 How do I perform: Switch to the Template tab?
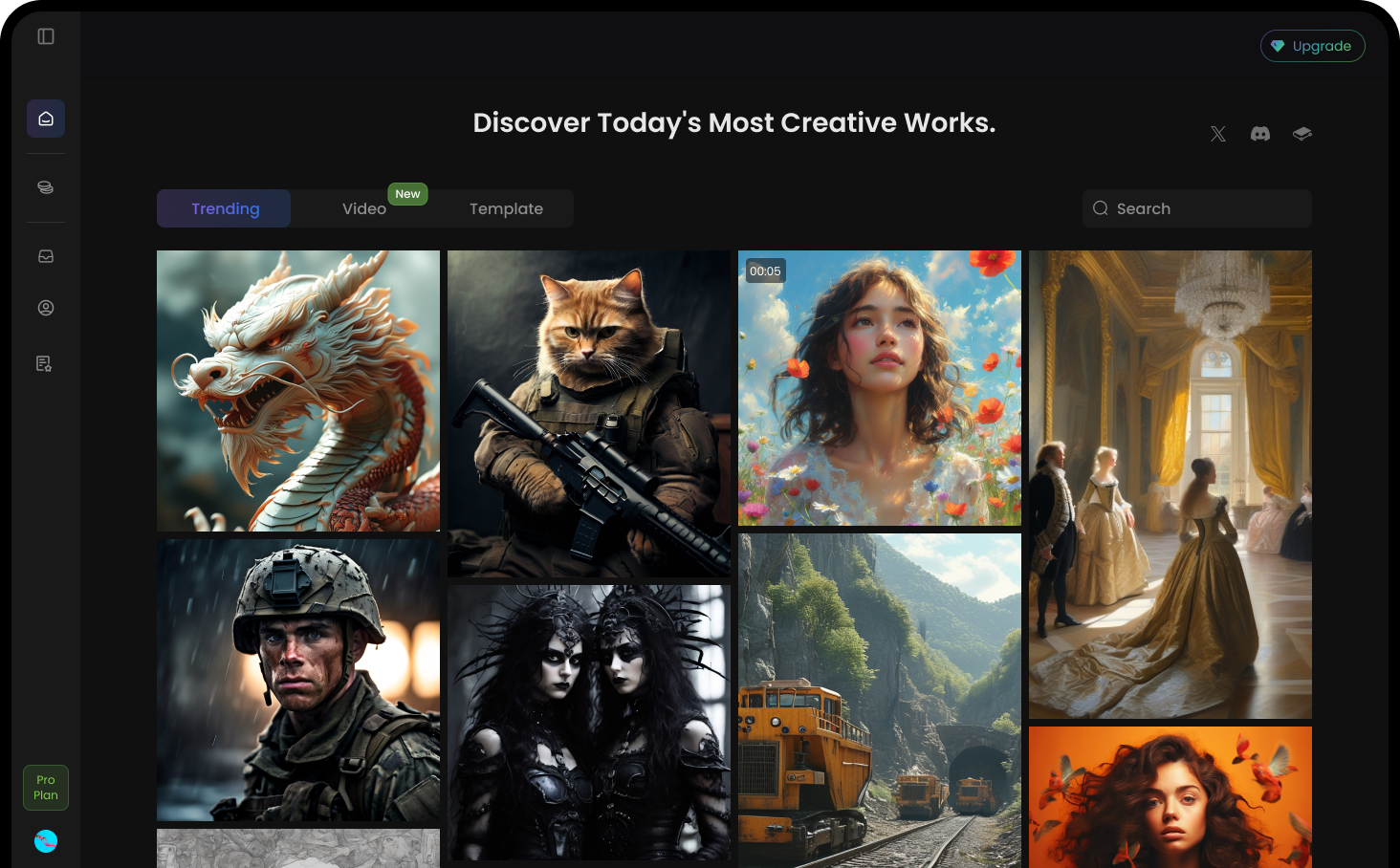506,208
